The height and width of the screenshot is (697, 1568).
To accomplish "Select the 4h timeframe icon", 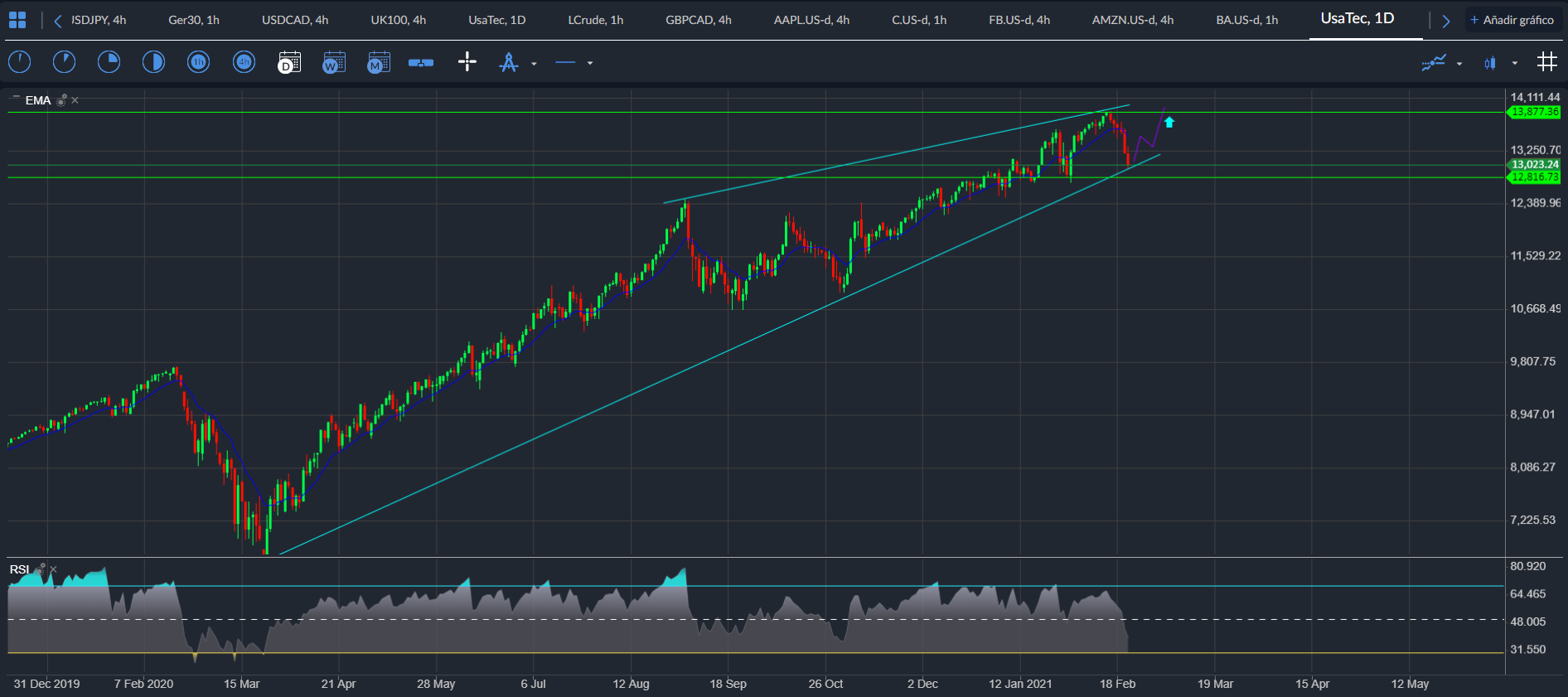I will (244, 62).
